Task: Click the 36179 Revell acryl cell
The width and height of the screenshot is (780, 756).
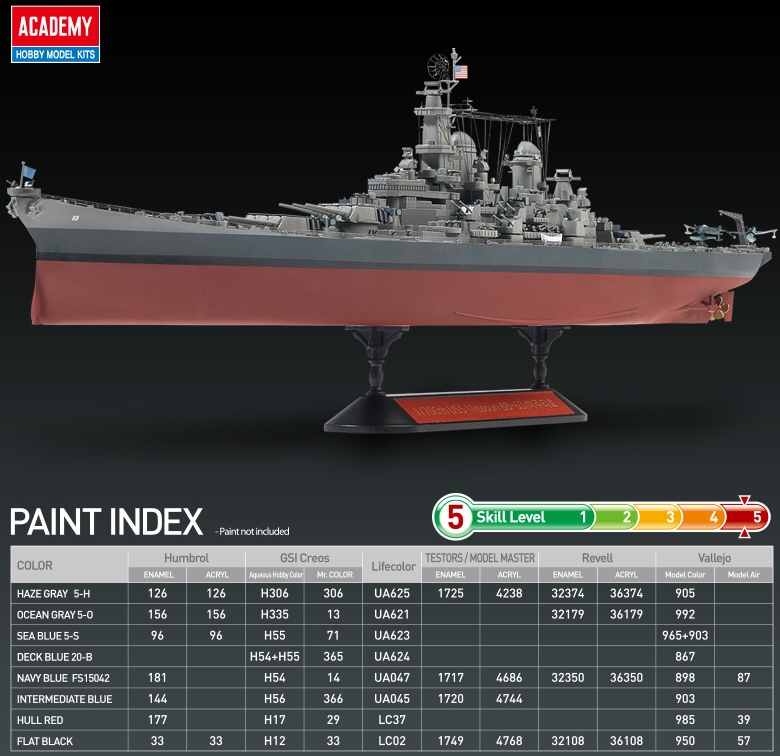Action: click(626, 614)
